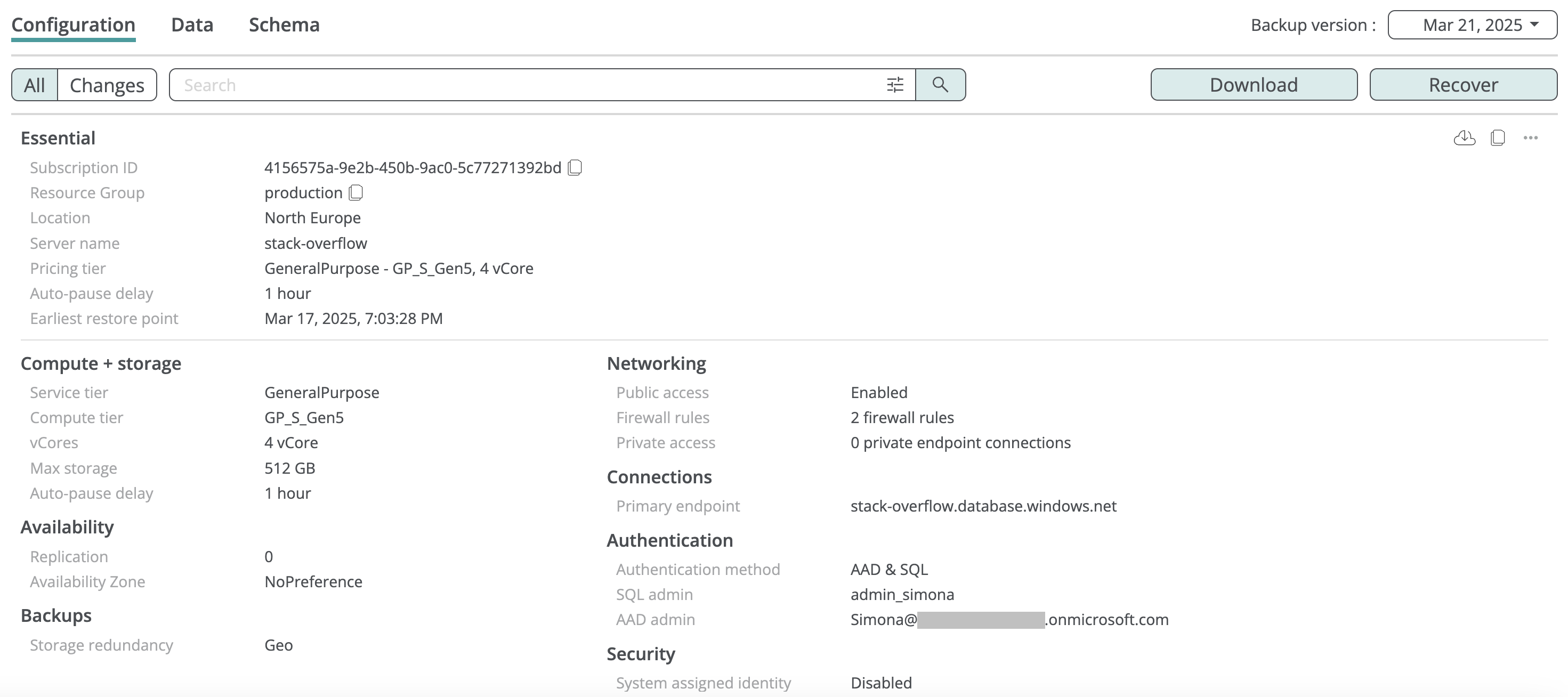
Task: Copy the Resource Group name
Action: point(356,192)
